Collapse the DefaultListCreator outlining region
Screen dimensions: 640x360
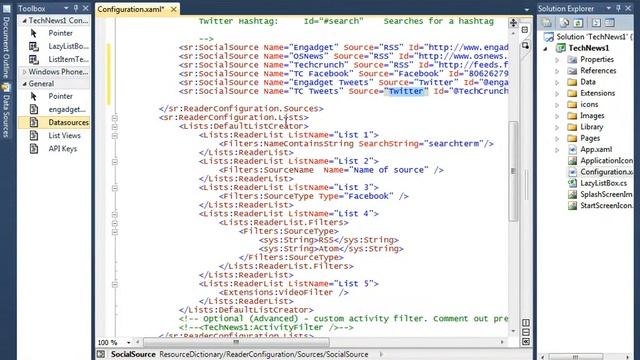tap(115, 127)
